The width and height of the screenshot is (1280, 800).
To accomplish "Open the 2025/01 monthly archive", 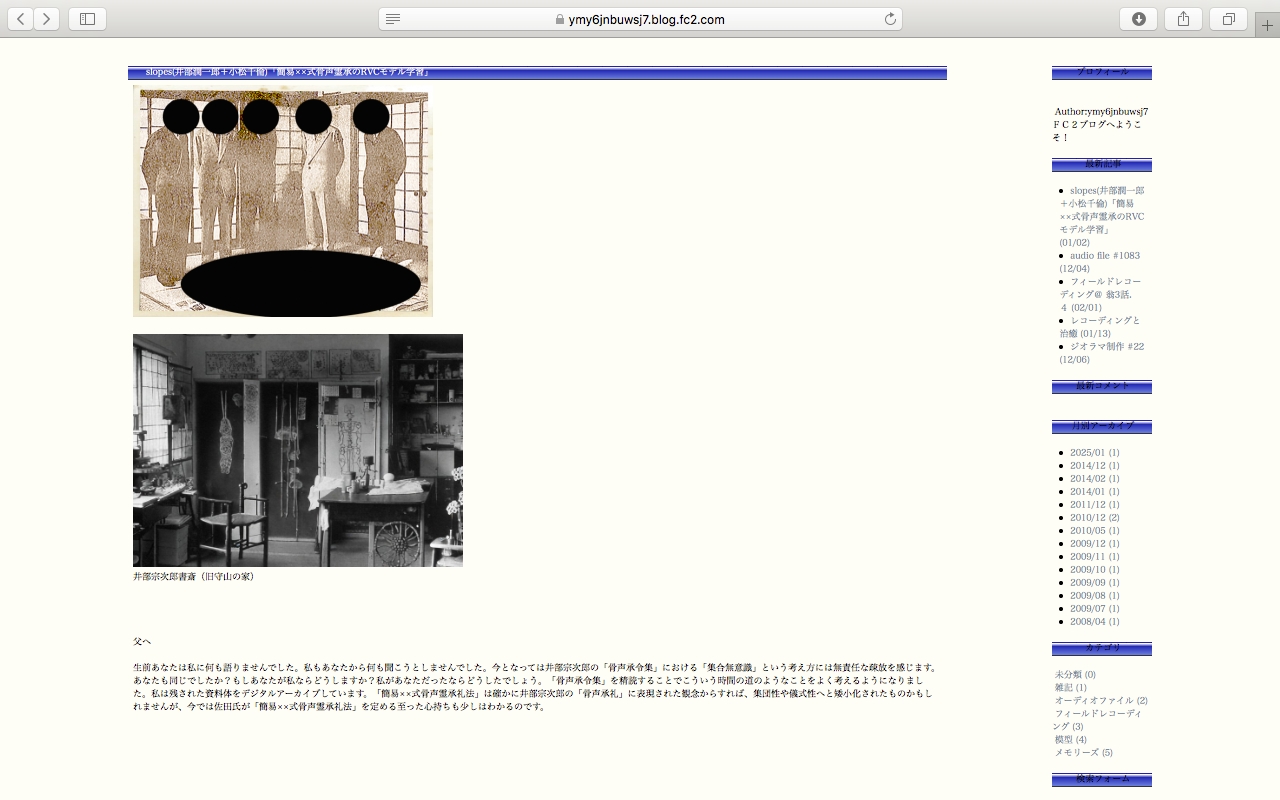I will (x=1087, y=453).
